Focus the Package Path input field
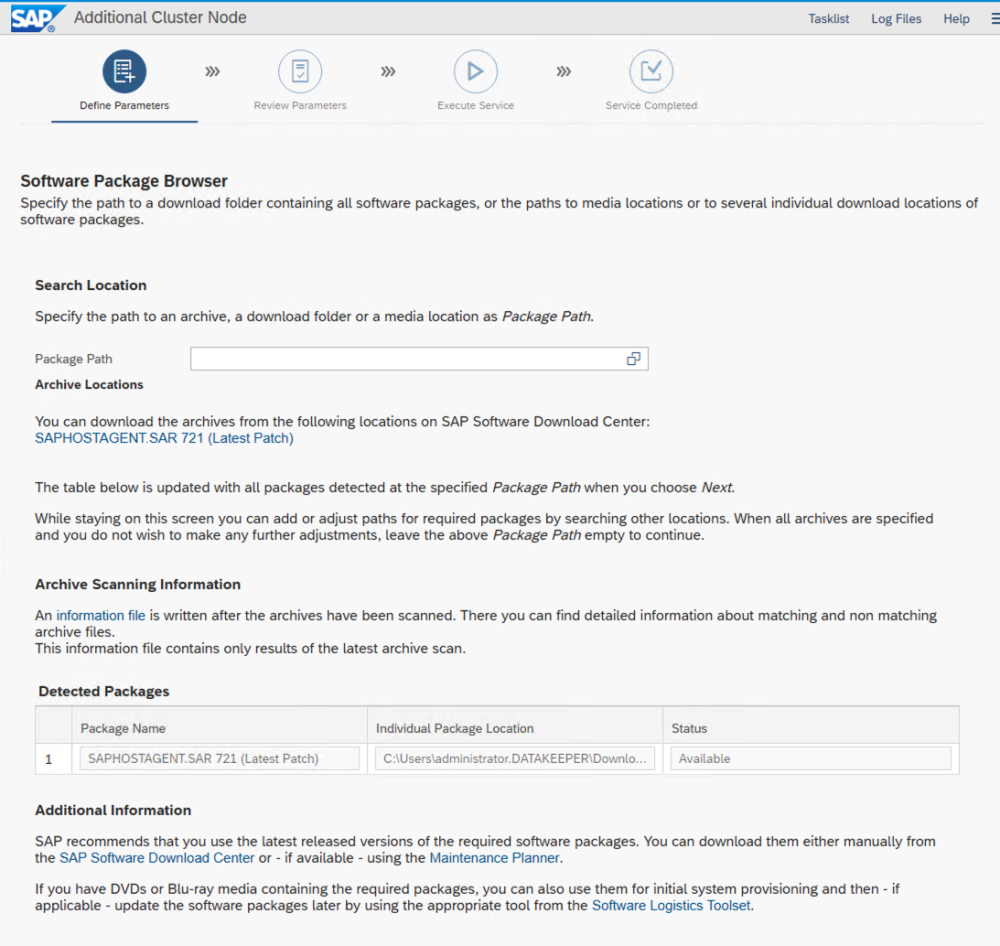 [419, 358]
